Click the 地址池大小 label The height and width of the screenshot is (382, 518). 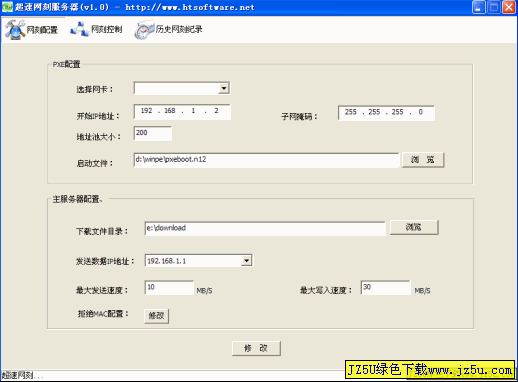tap(99, 137)
